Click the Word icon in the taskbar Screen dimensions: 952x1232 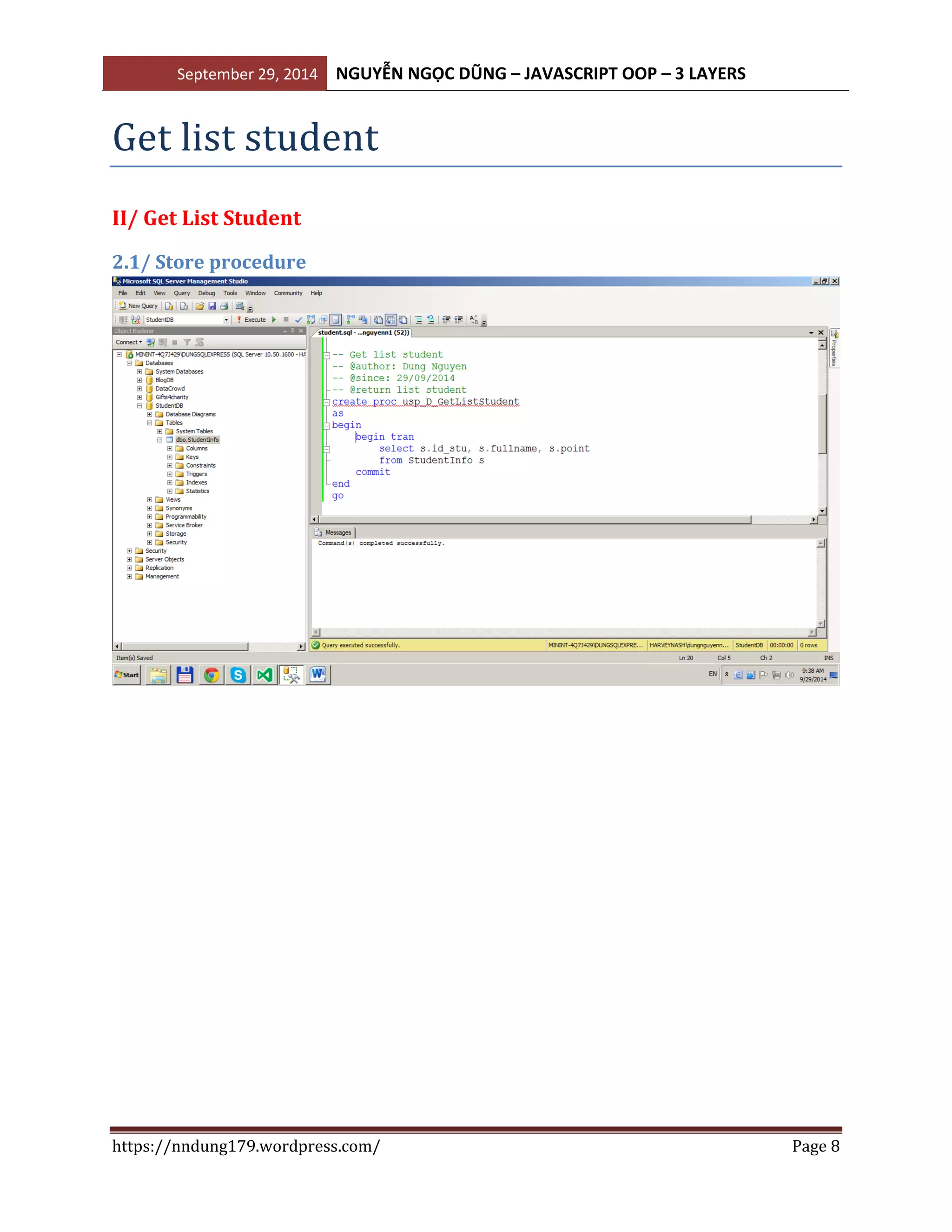click(318, 675)
